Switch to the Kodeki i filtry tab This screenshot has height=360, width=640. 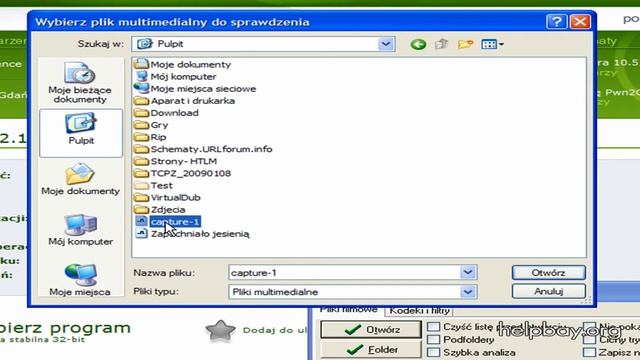[419, 311]
